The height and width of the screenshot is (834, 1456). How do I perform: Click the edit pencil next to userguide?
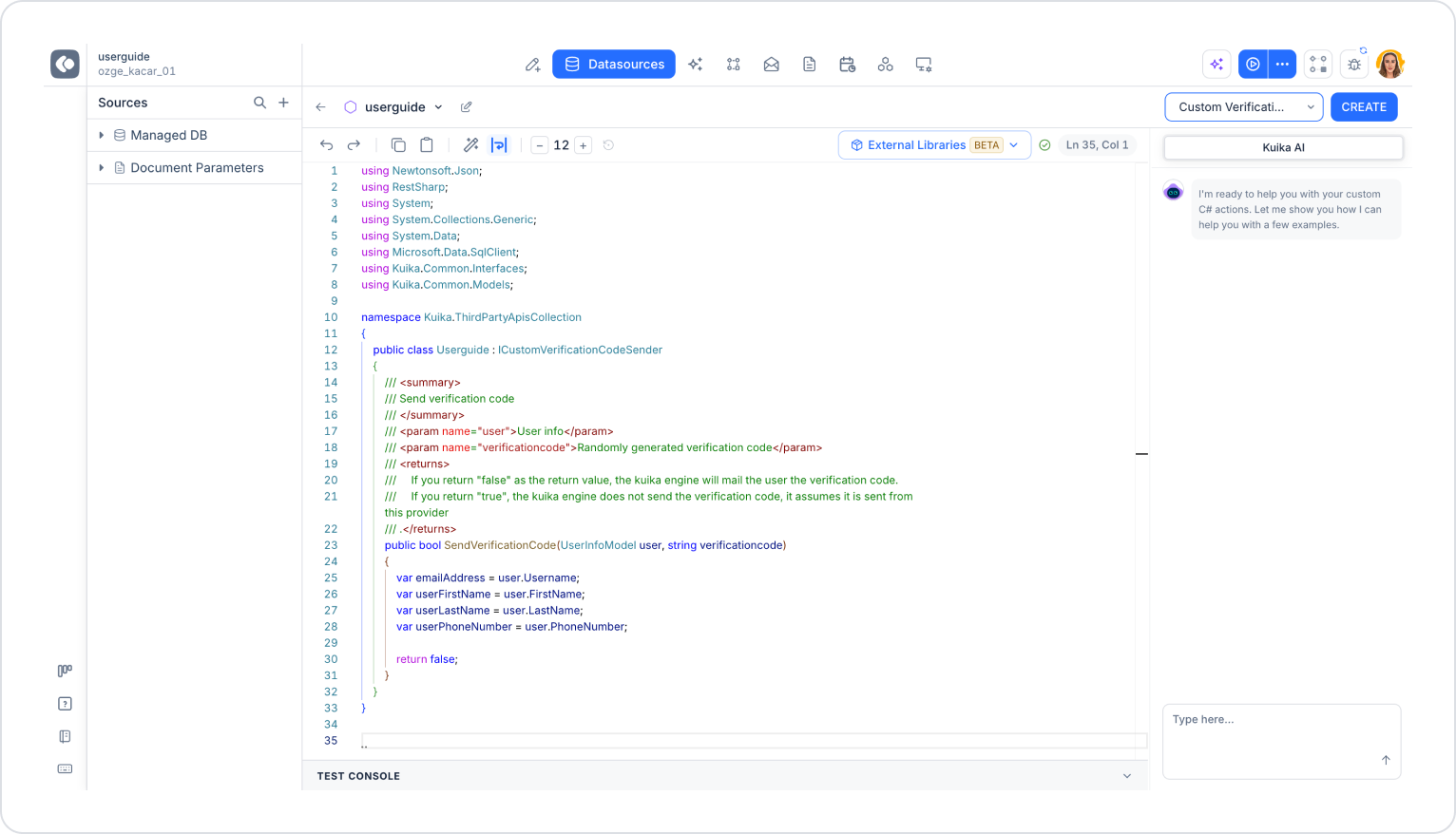tap(466, 107)
